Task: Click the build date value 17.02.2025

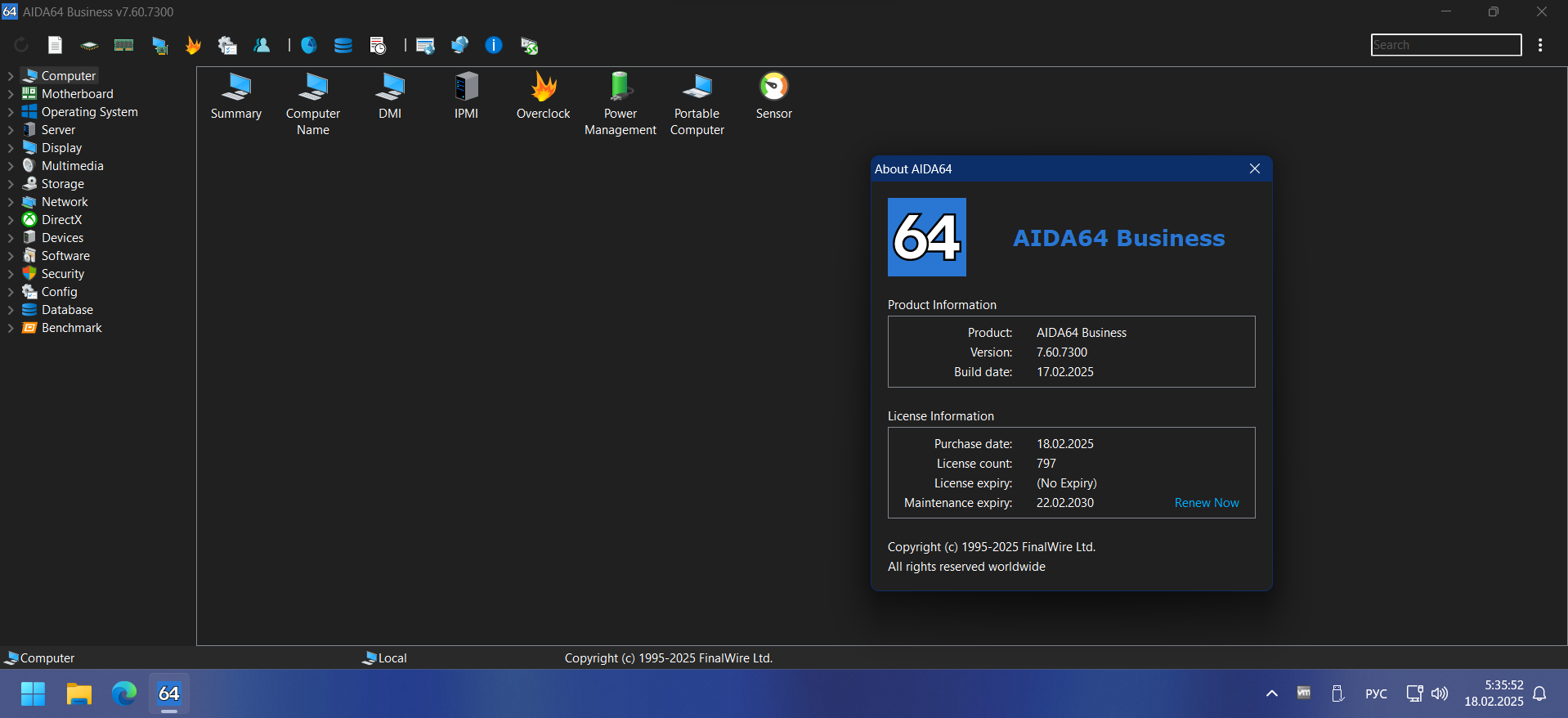Action: [1065, 372]
